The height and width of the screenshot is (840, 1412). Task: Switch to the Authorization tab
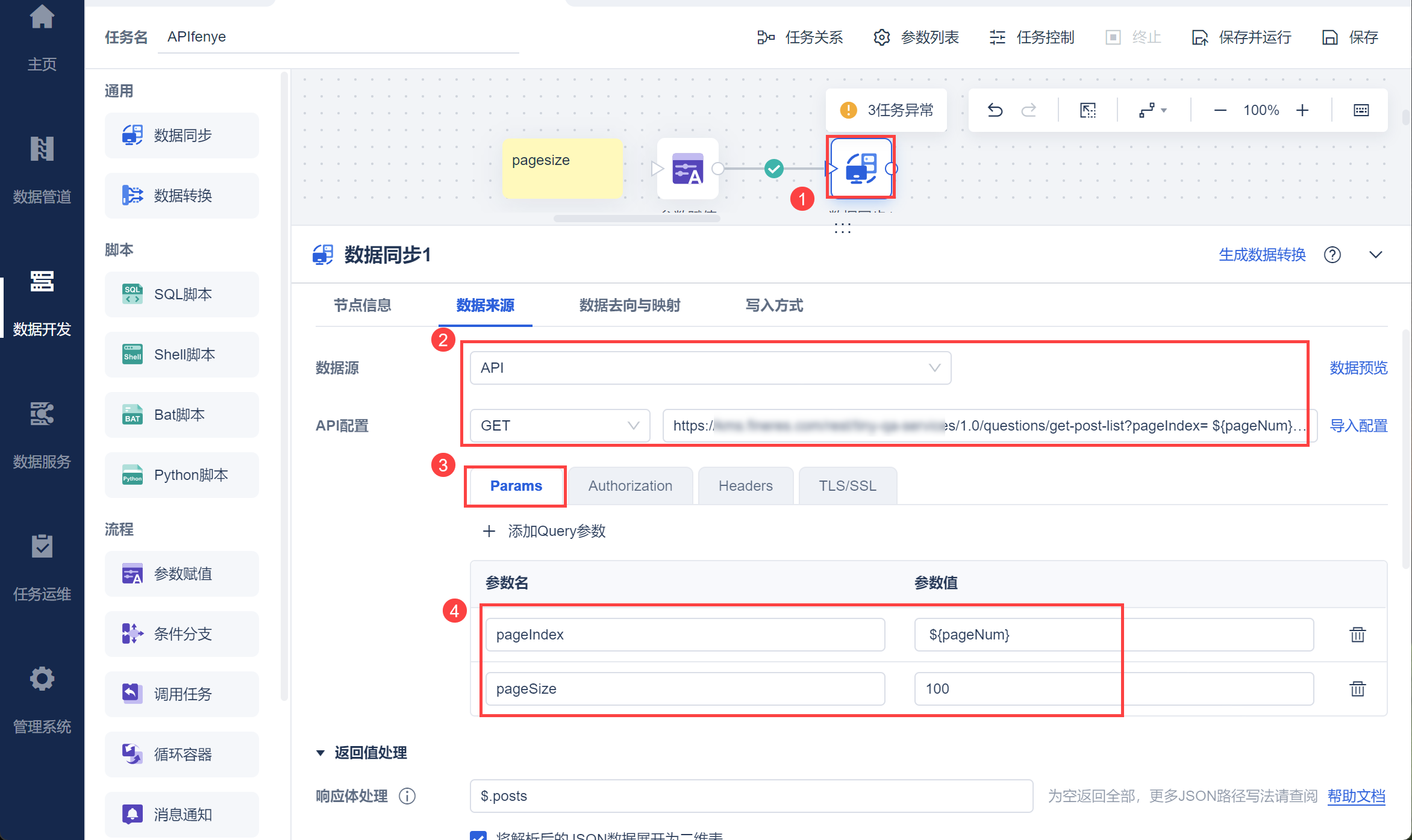(630, 486)
